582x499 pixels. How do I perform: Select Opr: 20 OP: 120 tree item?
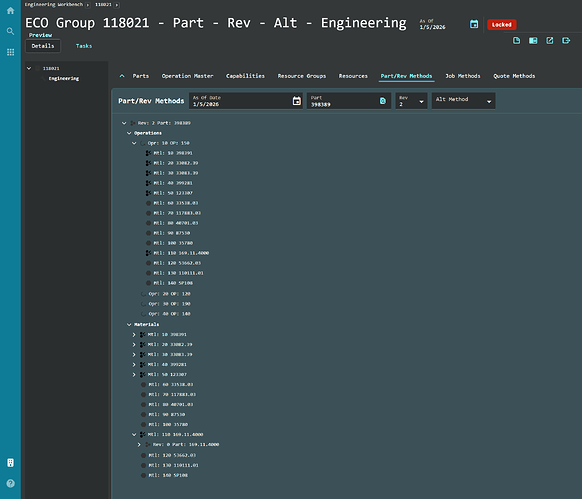[x=169, y=294]
